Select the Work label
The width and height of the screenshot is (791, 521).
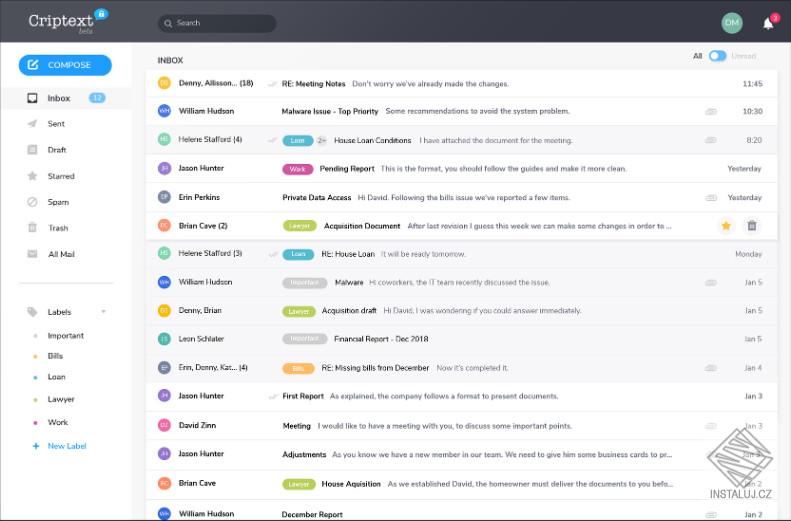click(58, 422)
